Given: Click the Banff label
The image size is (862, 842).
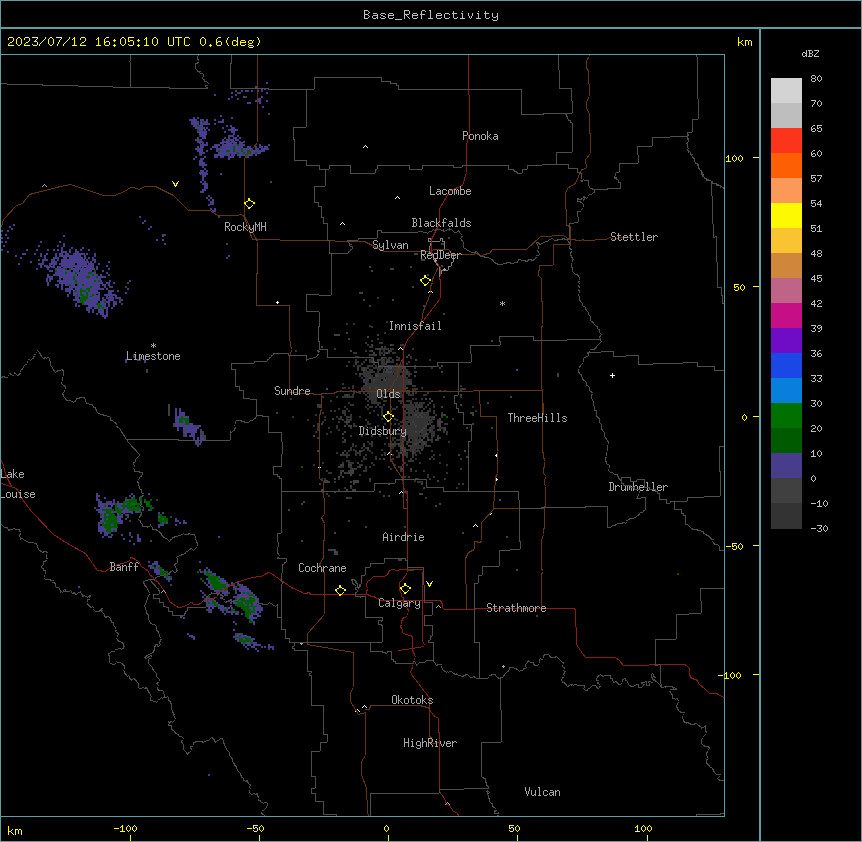Looking at the screenshot, I should click(x=124, y=567).
